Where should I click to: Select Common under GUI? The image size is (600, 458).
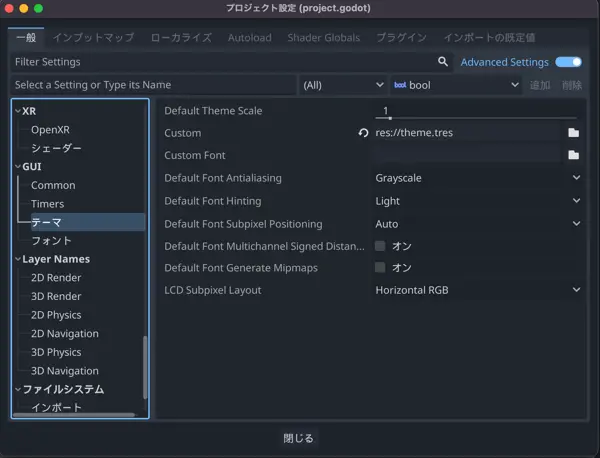(x=53, y=185)
